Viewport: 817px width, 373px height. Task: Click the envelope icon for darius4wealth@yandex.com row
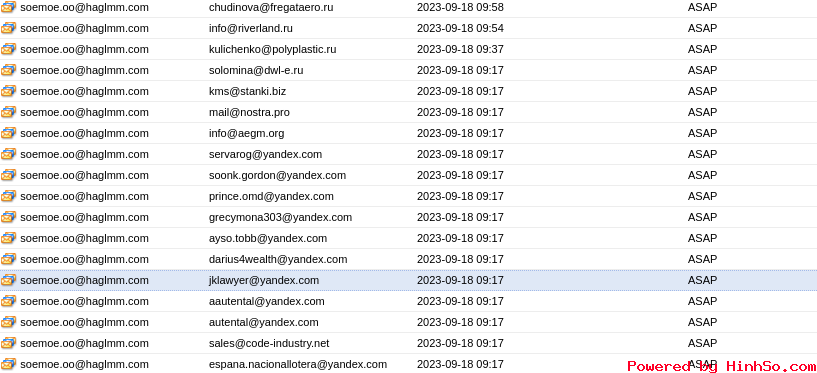tap(8, 259)
